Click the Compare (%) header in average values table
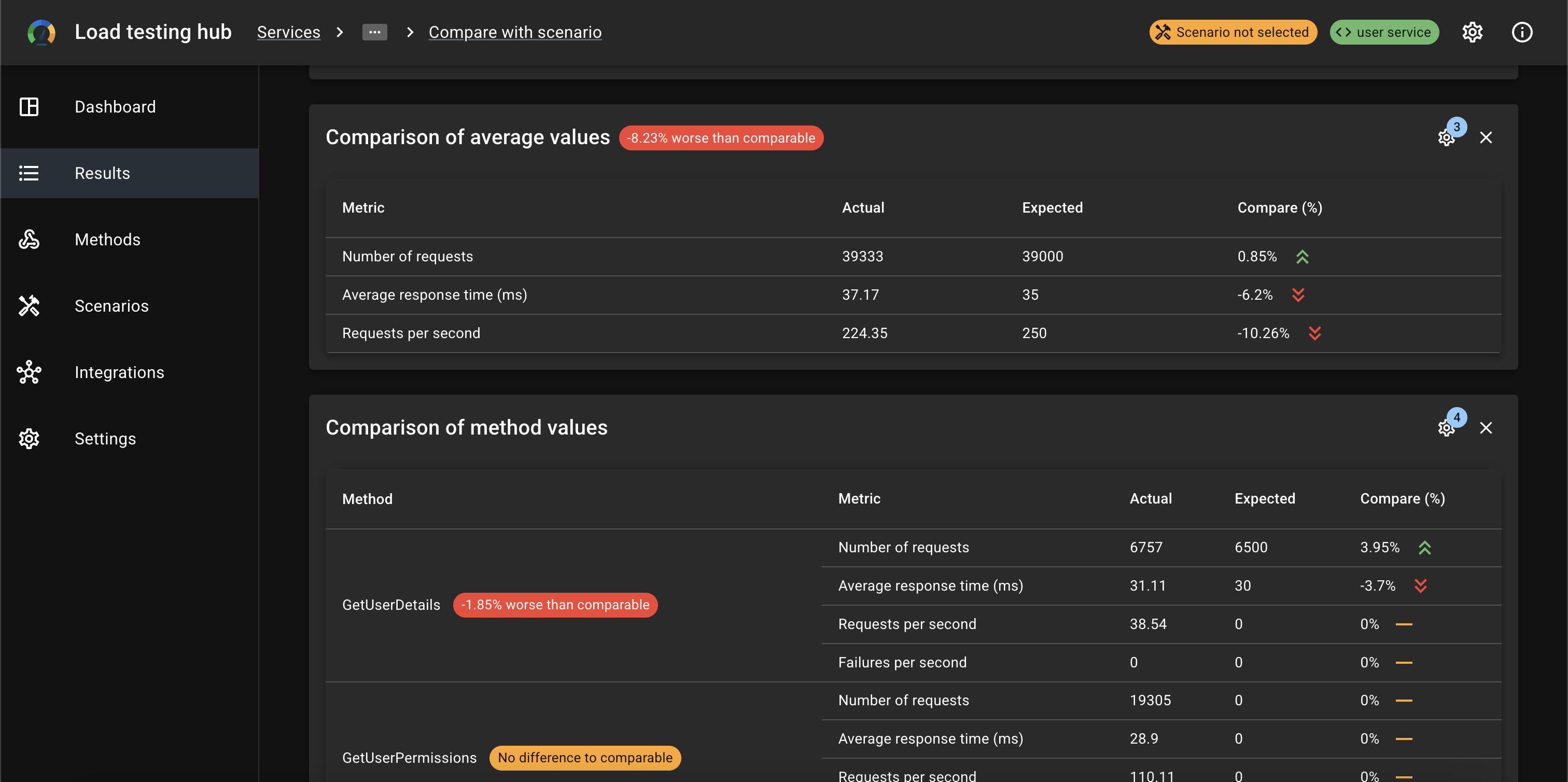1568x782 pixels. [1280, 207]
